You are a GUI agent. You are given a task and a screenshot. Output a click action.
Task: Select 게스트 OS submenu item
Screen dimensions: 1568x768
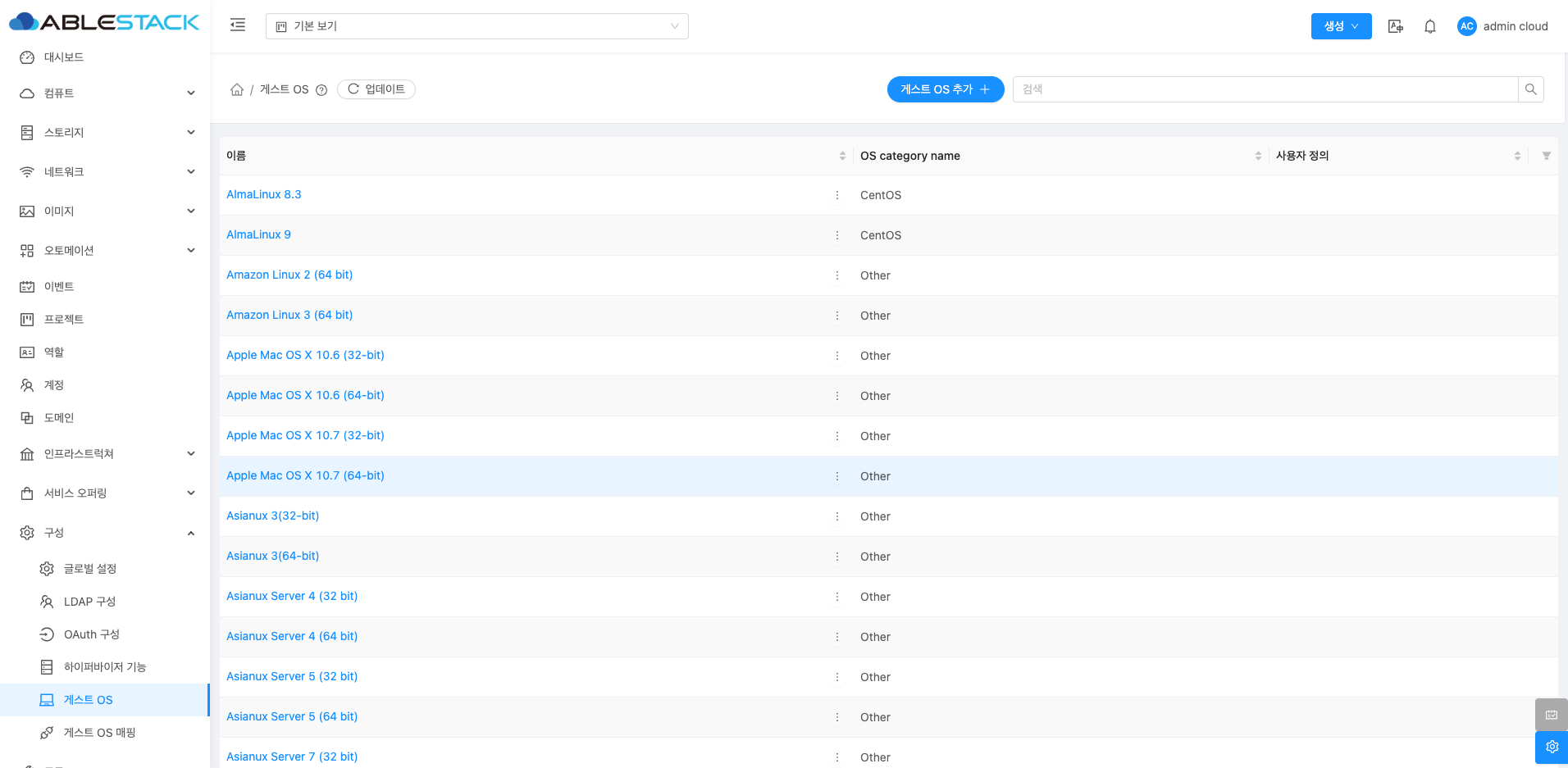[105, 700]
